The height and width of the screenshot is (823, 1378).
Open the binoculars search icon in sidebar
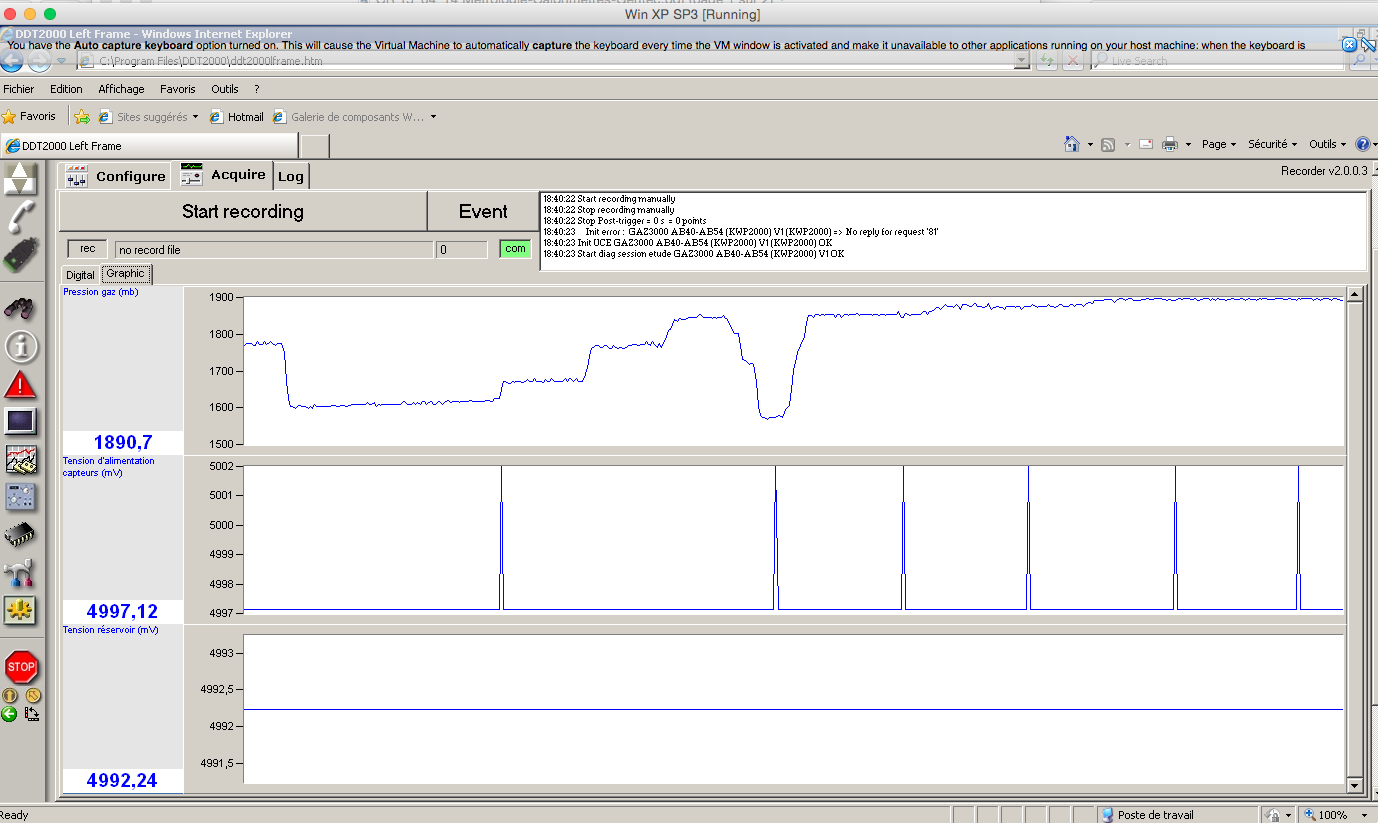point(20,309)
